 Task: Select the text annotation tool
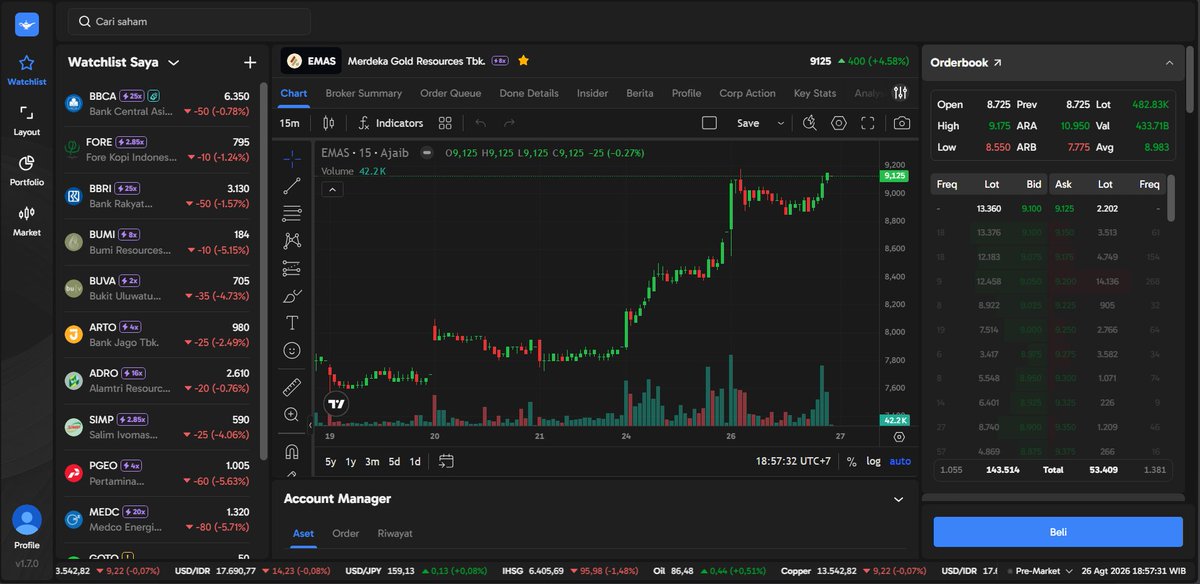click(x=292, y=323)
